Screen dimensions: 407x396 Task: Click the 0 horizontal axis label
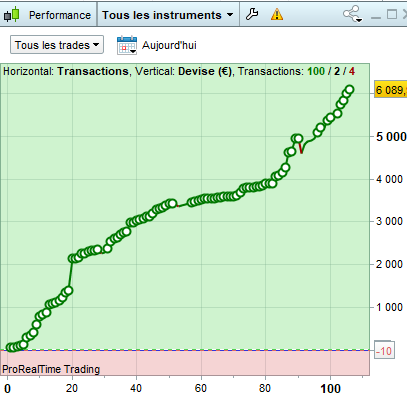tap(7, 389)
